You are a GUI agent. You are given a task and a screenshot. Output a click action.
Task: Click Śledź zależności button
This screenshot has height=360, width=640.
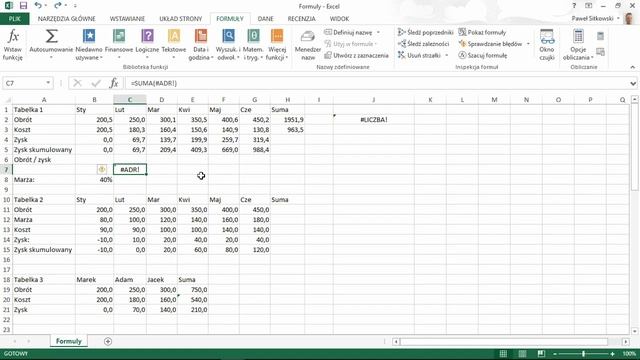coord(423,44)
